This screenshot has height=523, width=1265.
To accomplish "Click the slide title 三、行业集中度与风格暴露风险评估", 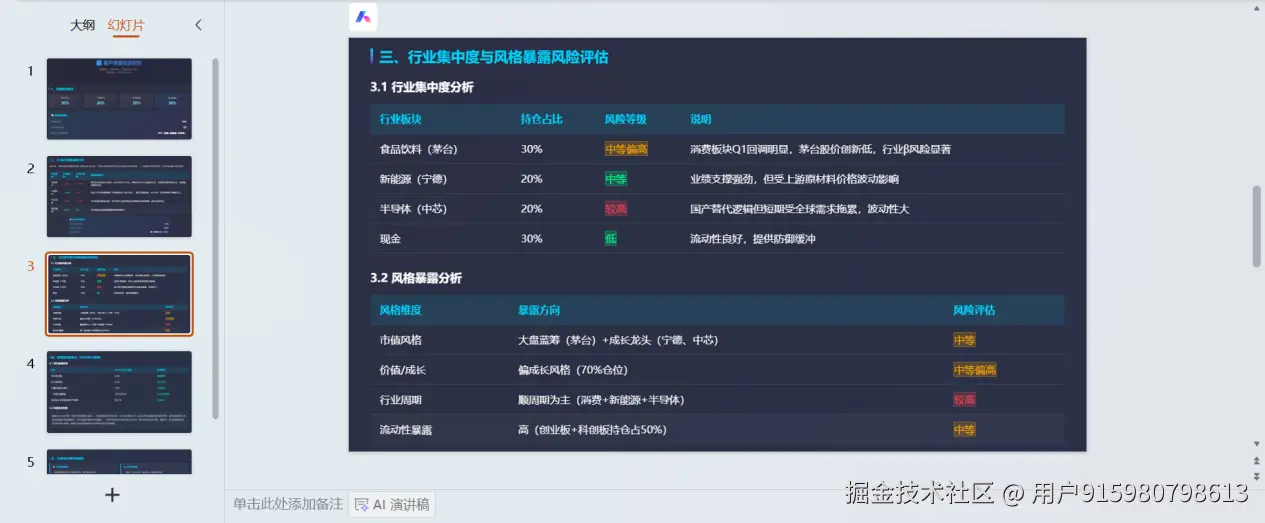I will 494,57.
